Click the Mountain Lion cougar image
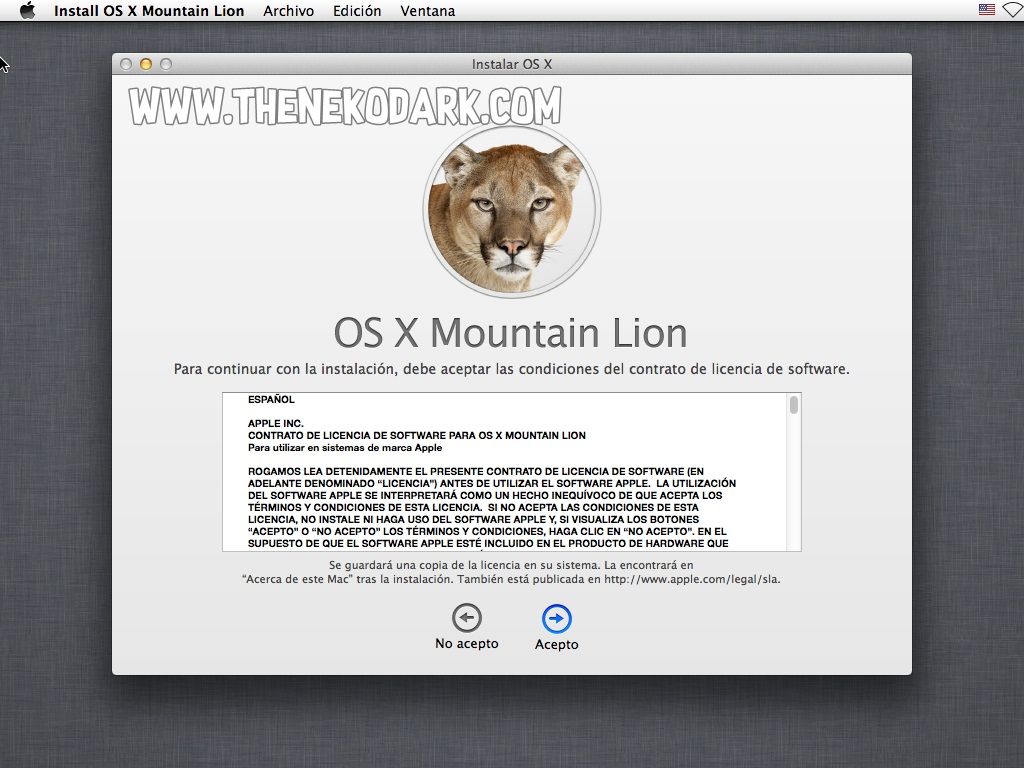Screen dimensions: 1024x768 click(511, 210)
